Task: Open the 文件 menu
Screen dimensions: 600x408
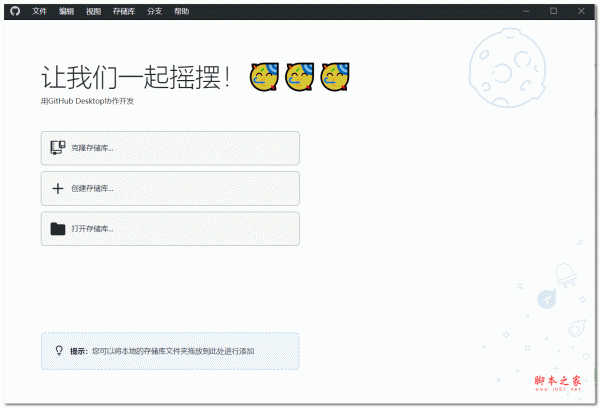Action: (x=40, y=11)
